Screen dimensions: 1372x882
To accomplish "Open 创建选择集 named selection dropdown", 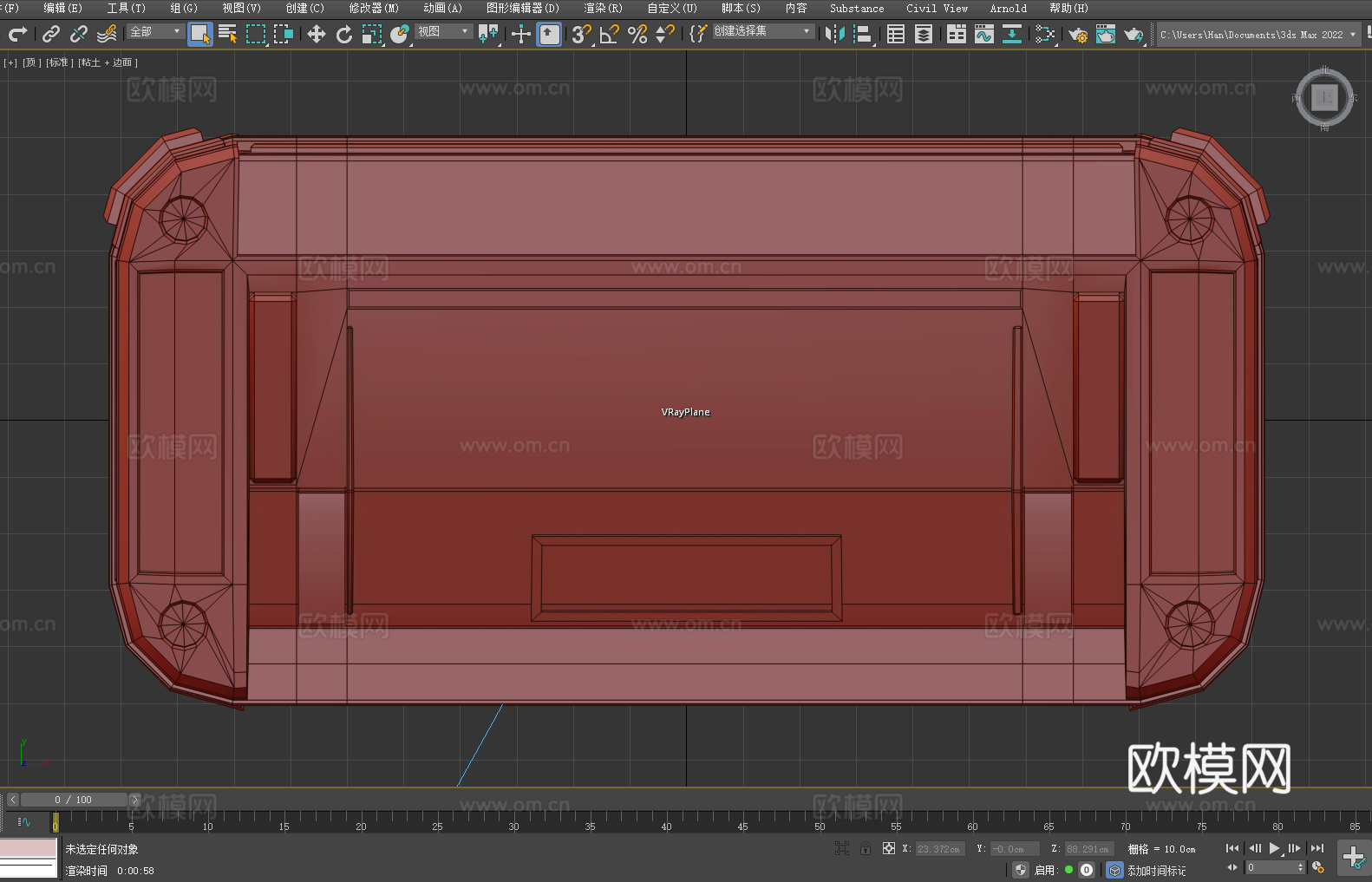I will click(763, 31).
